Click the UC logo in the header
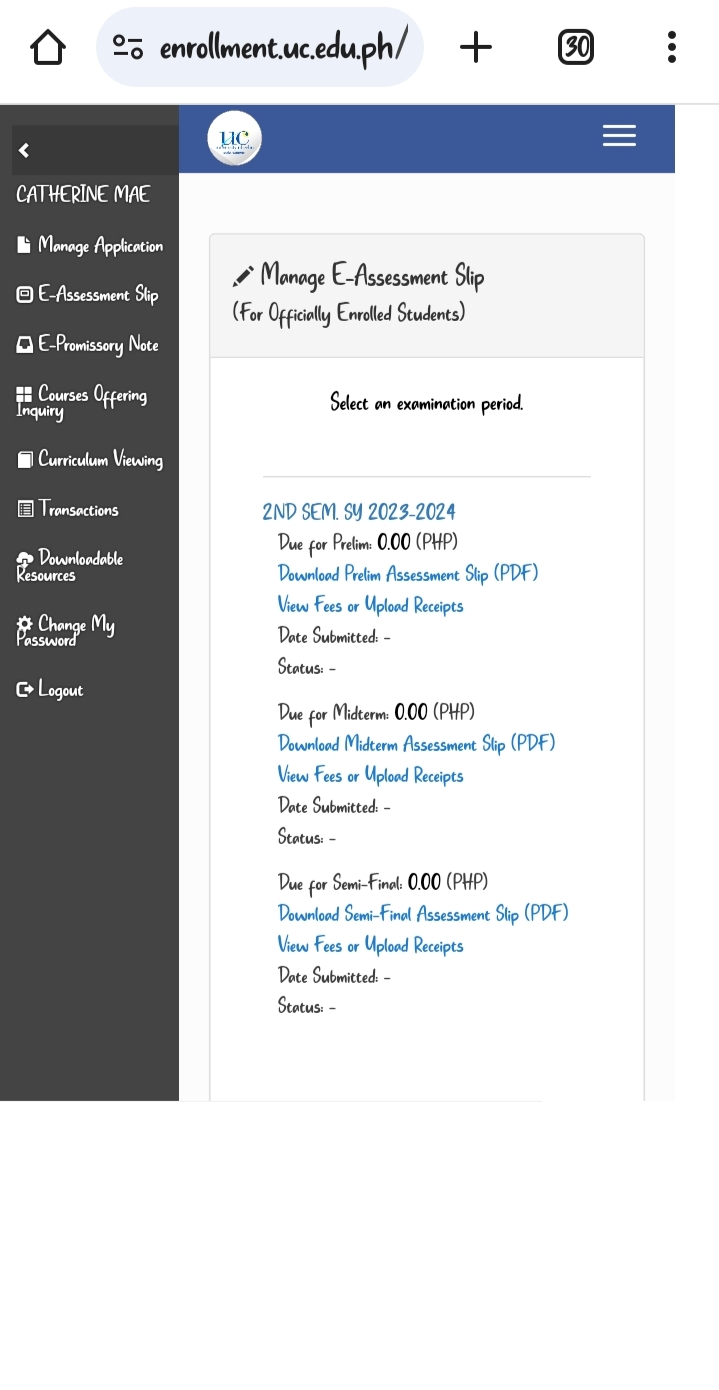This screenshot has width=719, height=1390. (x=235, y=138)
